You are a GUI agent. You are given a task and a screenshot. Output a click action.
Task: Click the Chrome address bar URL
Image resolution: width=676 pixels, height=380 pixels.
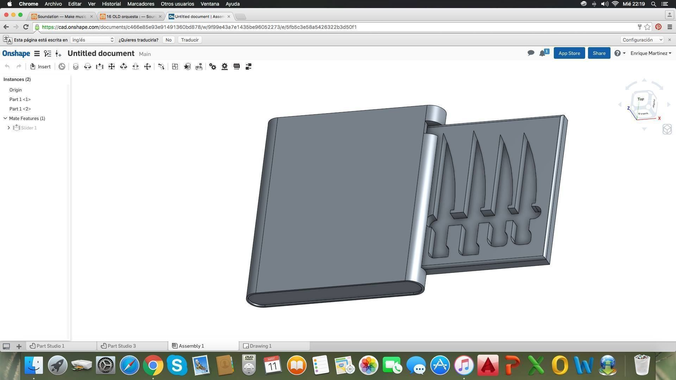tap(199, 27)
